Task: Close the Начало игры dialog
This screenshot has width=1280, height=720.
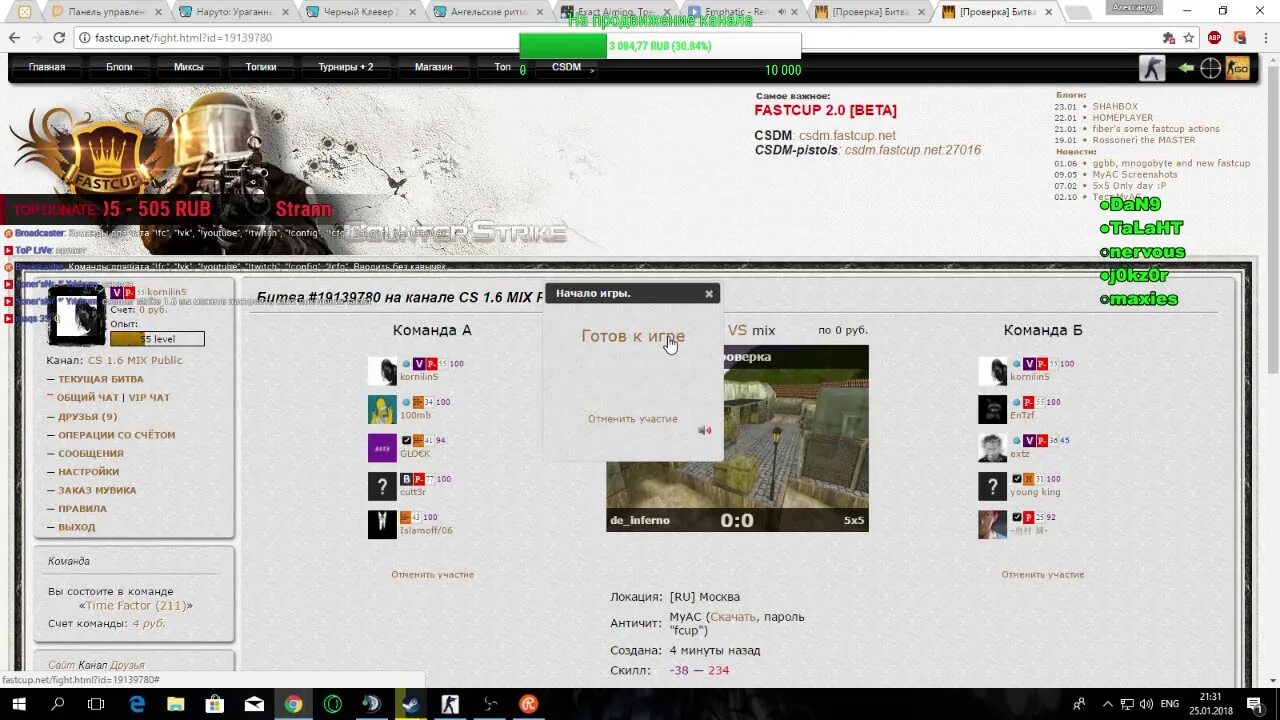Action: pyautogui.click(x=709, y=294)
